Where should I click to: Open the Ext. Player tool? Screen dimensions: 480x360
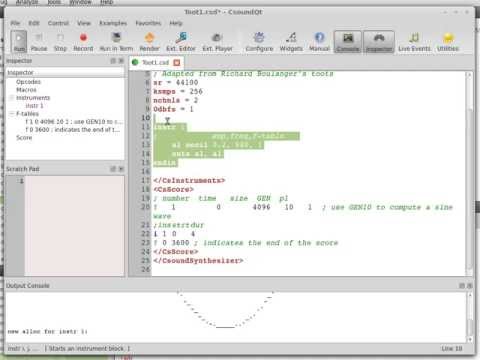coord(217,41)
